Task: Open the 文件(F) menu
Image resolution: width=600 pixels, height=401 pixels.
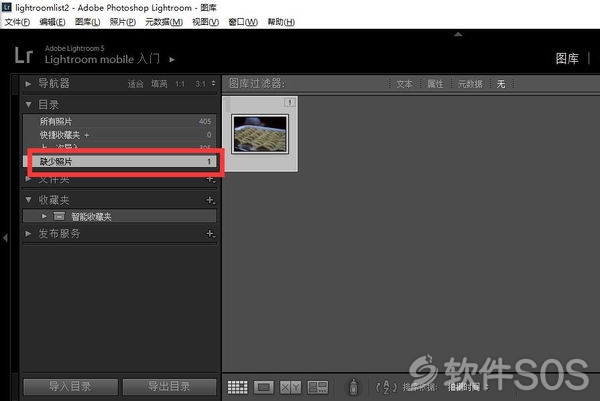Action: coord(17,22)
